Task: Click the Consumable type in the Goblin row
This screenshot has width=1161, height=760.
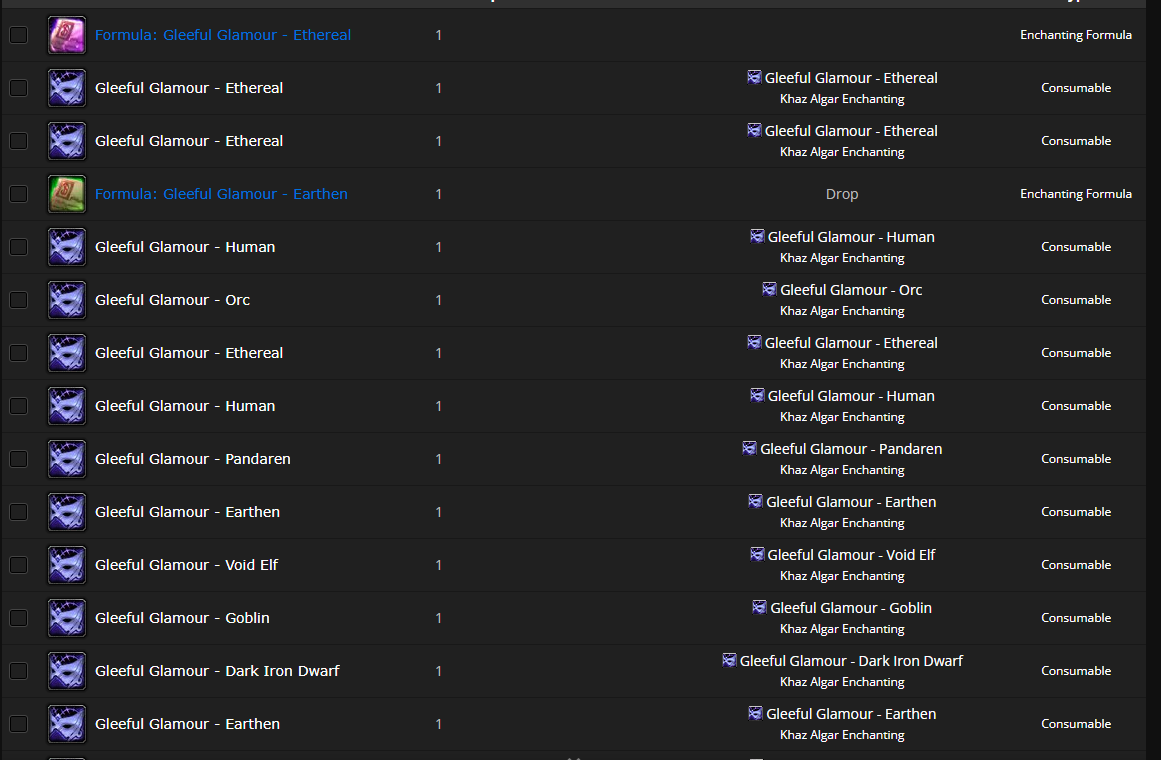Action: coord(1076,618)
